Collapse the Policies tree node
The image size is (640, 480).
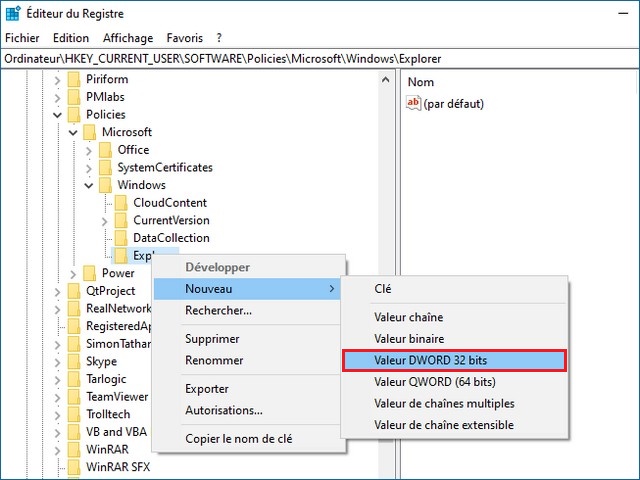pyautogui.click(x=57, y=115)
